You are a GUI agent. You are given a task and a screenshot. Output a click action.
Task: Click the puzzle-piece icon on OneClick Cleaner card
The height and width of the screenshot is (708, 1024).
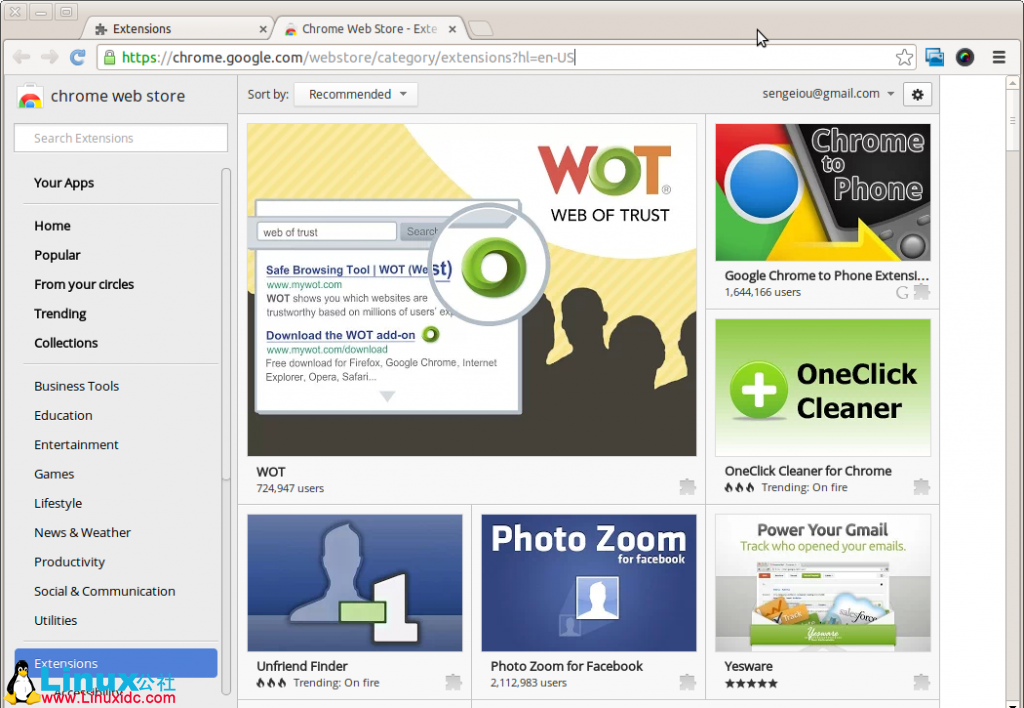click(x=921, y=487)
